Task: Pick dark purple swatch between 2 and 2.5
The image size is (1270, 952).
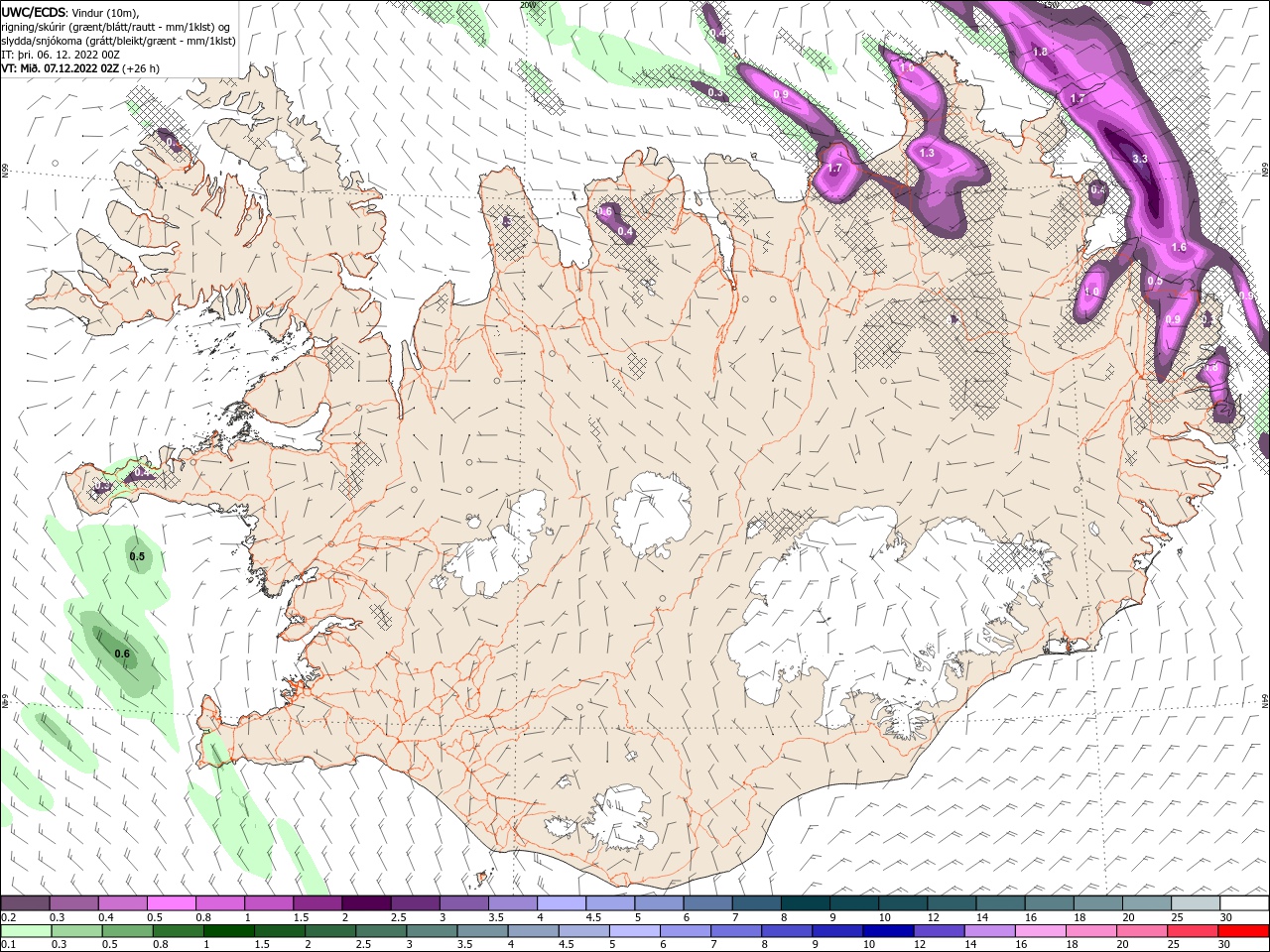Action: click(x=365, y=903)
